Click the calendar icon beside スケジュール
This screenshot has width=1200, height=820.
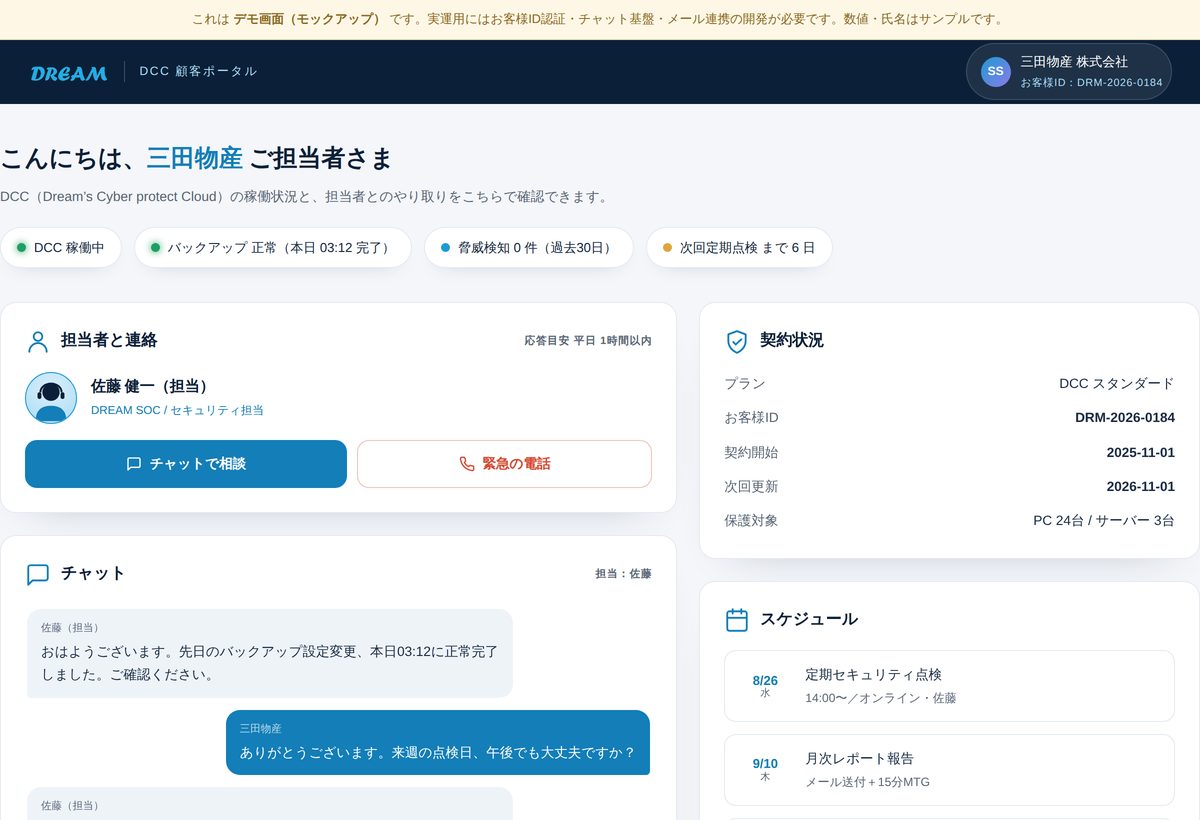pyautogui.click(x=736, y=620)
